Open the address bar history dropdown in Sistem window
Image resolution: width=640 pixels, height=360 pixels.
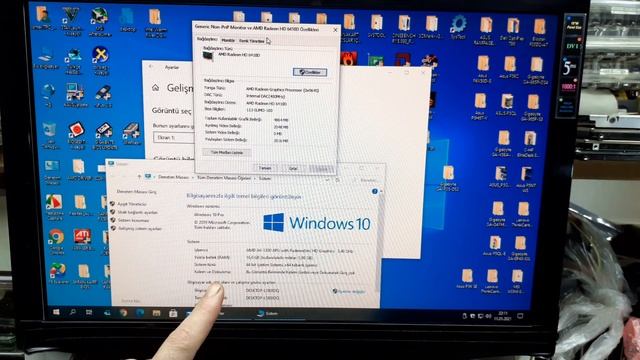point(327,180)
